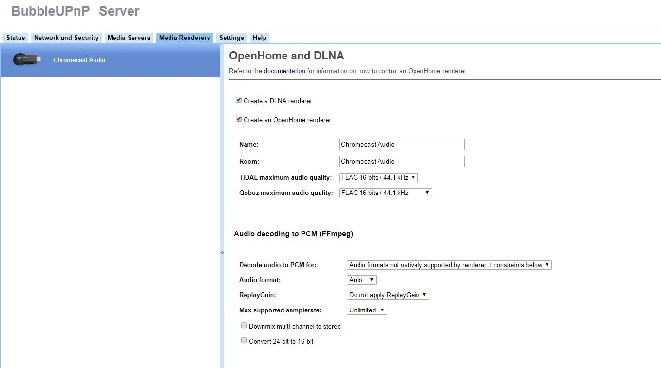The height and width of the screenshot is (368, 661).
Task: Select the Media Renderers tab
Action: tap(185, 38)
